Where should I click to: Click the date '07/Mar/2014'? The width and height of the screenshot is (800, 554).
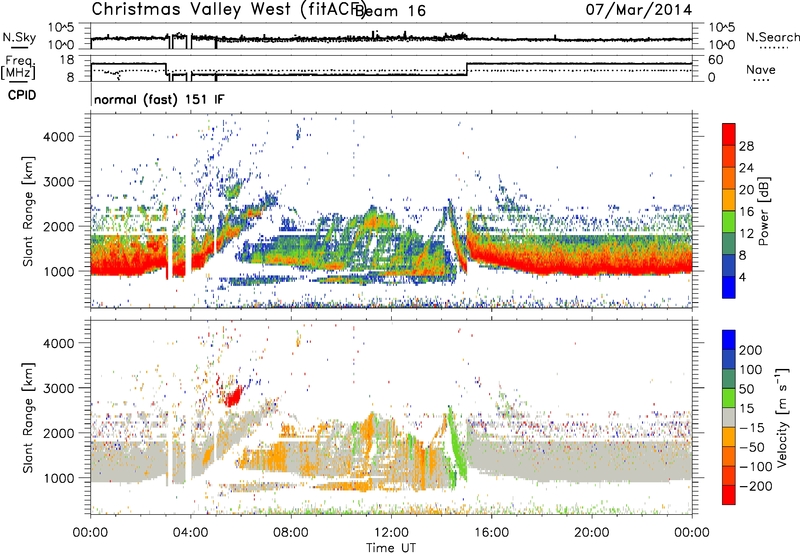click(x=639, y=9)
